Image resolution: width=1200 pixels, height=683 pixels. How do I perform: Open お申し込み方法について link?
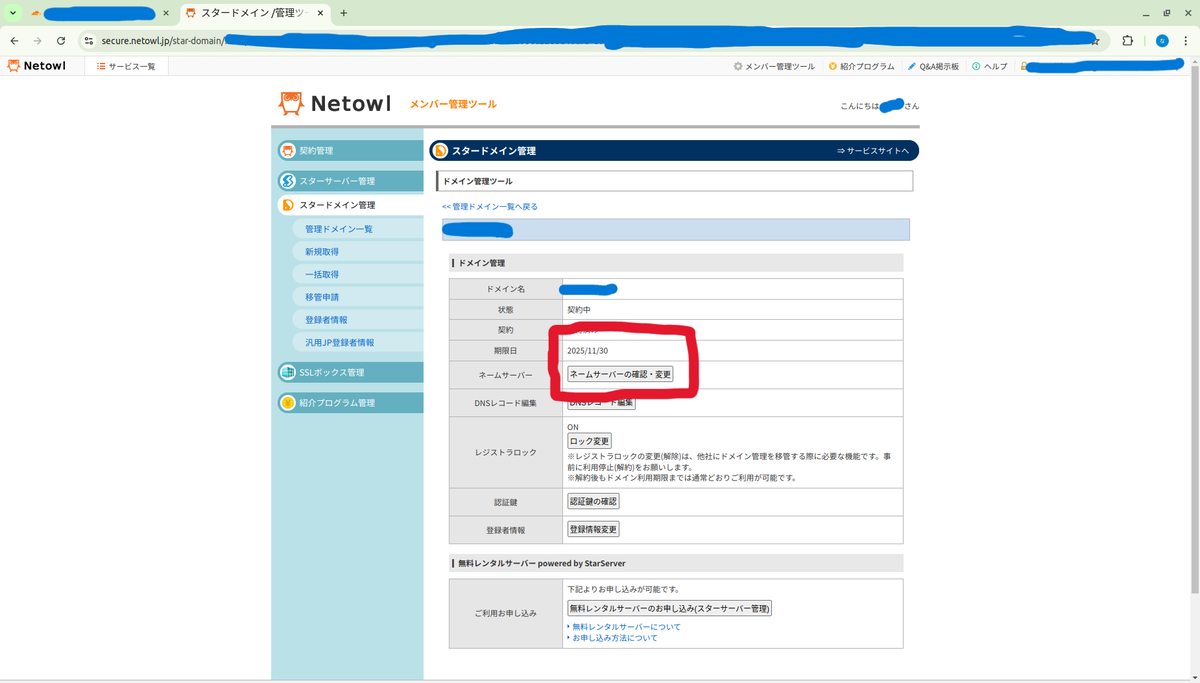click(x=614, y=638)
